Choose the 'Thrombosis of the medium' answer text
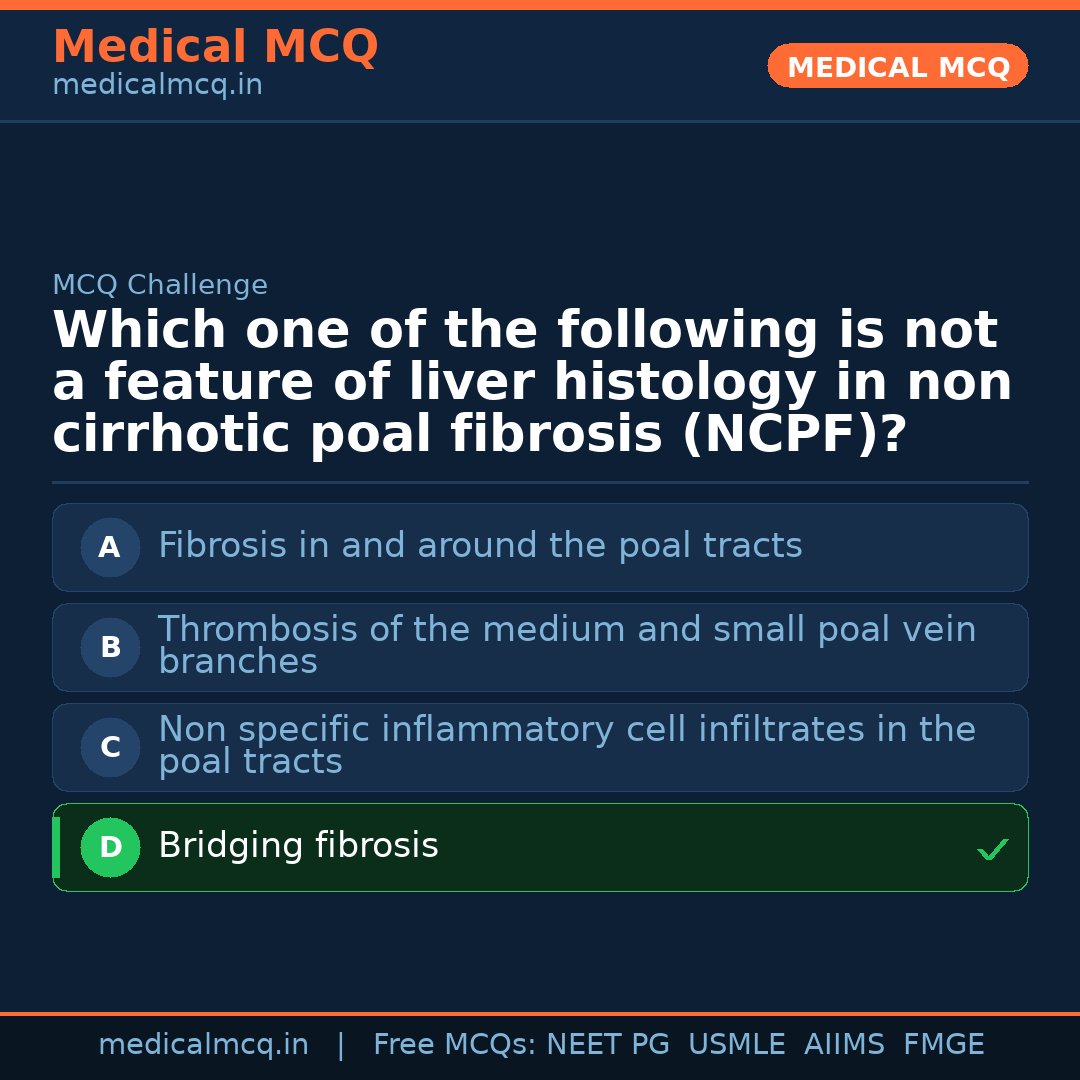Screen dimensions: 1080x1080 (566, 645)
